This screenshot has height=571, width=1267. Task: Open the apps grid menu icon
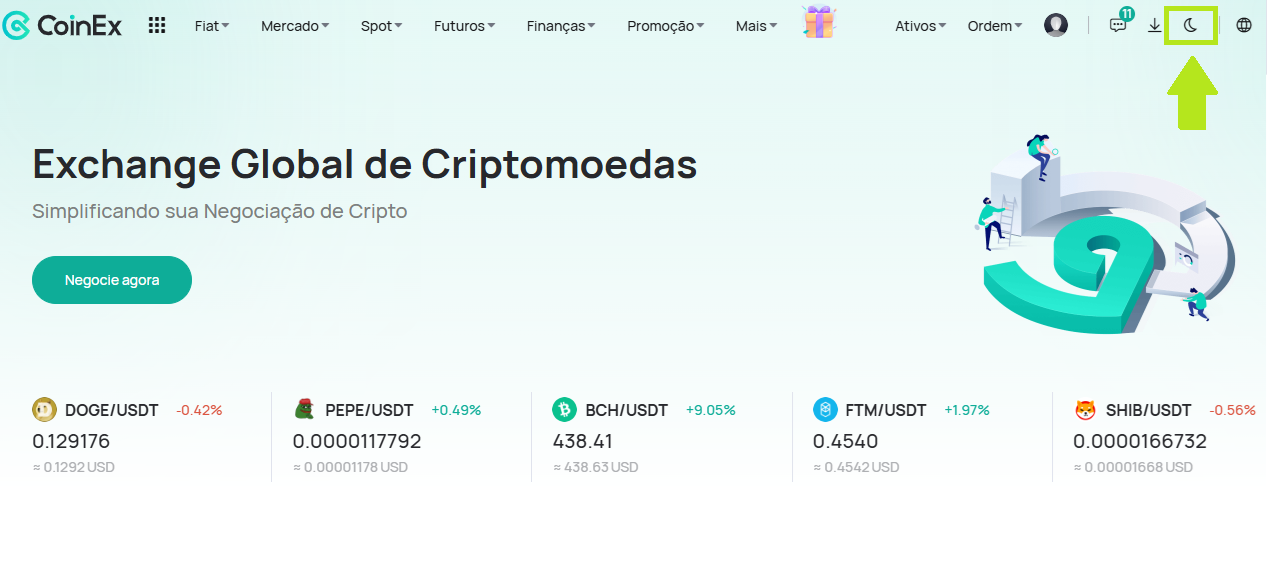[157, 26]
